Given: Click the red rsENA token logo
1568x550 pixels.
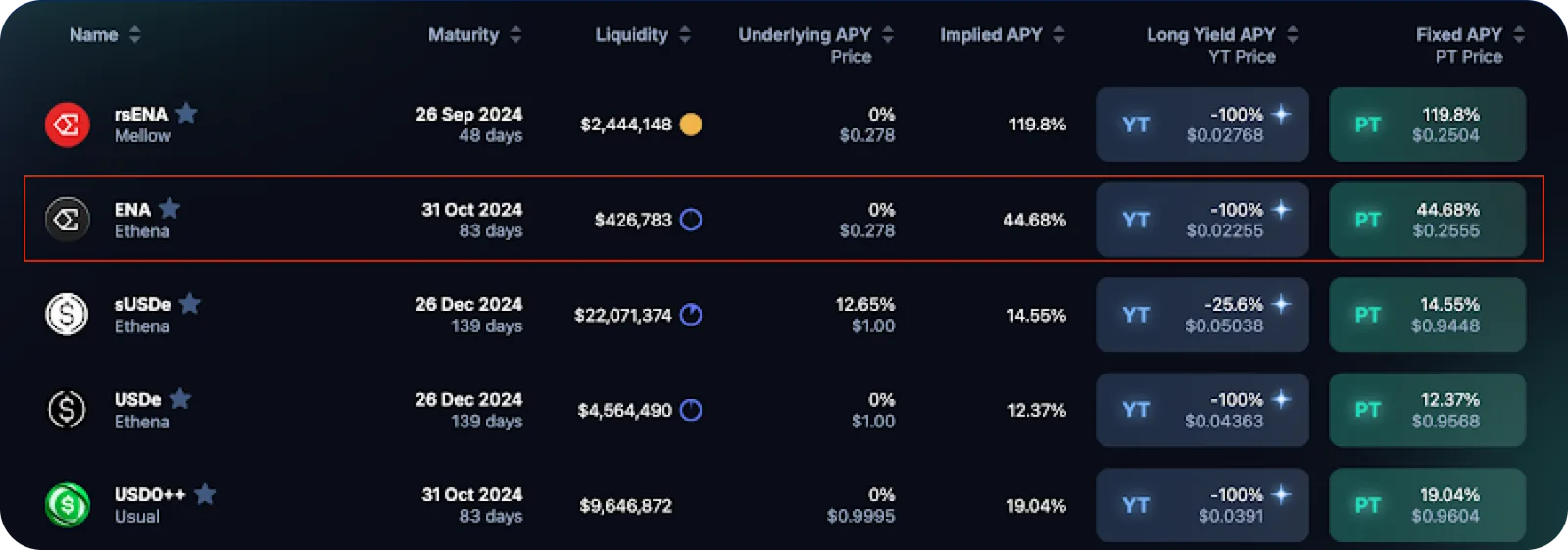Looking at the screenshot, I should pyautogui.click(x=68, y=125).
